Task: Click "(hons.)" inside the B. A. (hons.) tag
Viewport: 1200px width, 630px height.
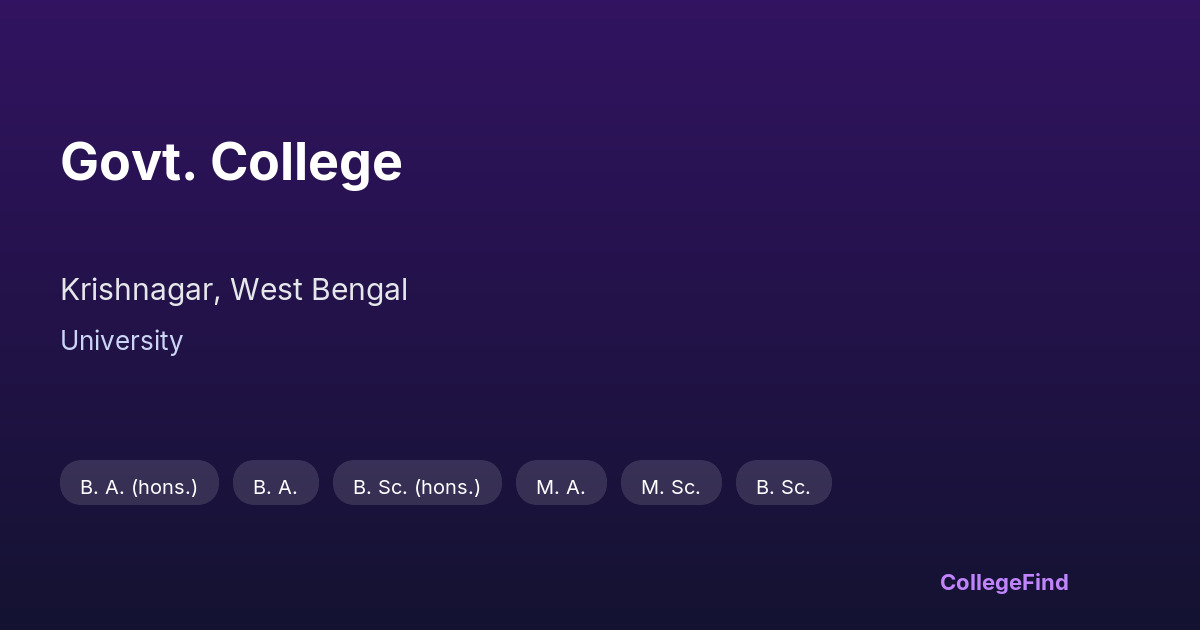Action: pyautogui.click(x=164, y=487)
